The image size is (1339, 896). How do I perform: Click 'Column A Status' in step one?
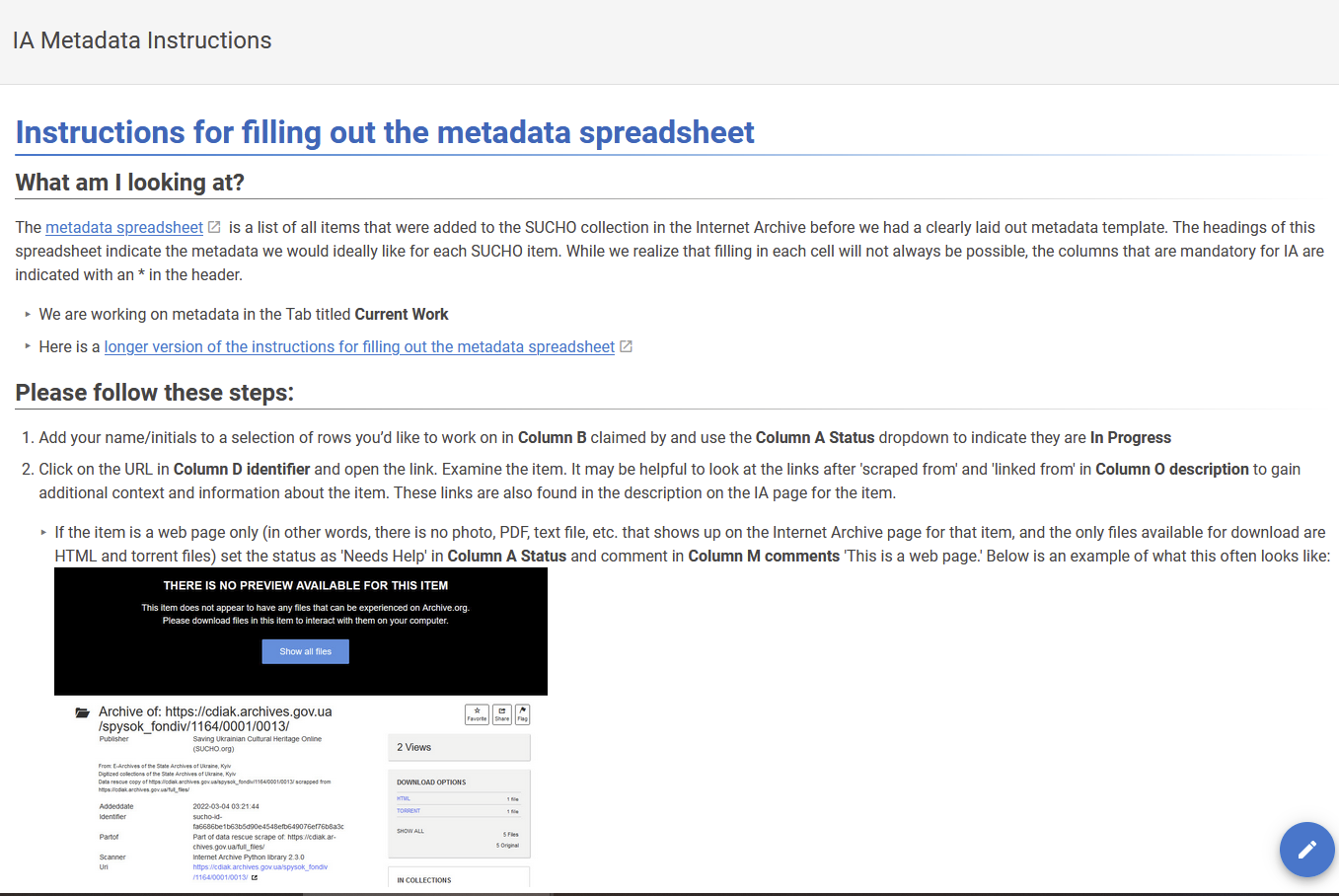tap(815, 438)
